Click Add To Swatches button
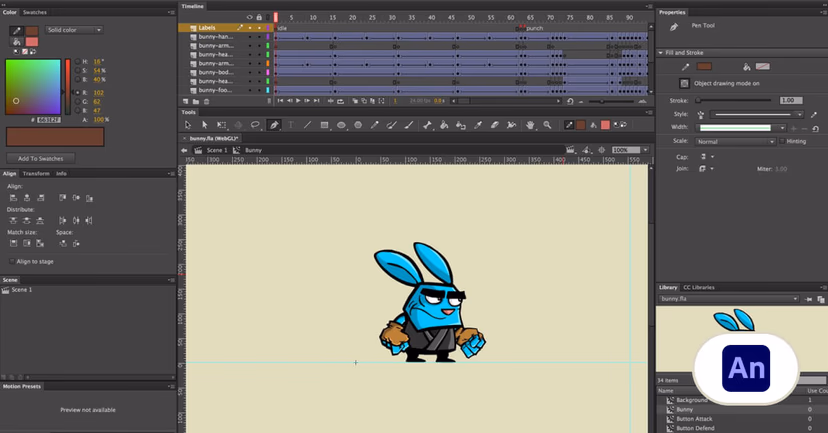828x433 pixels. click(41, 158)
